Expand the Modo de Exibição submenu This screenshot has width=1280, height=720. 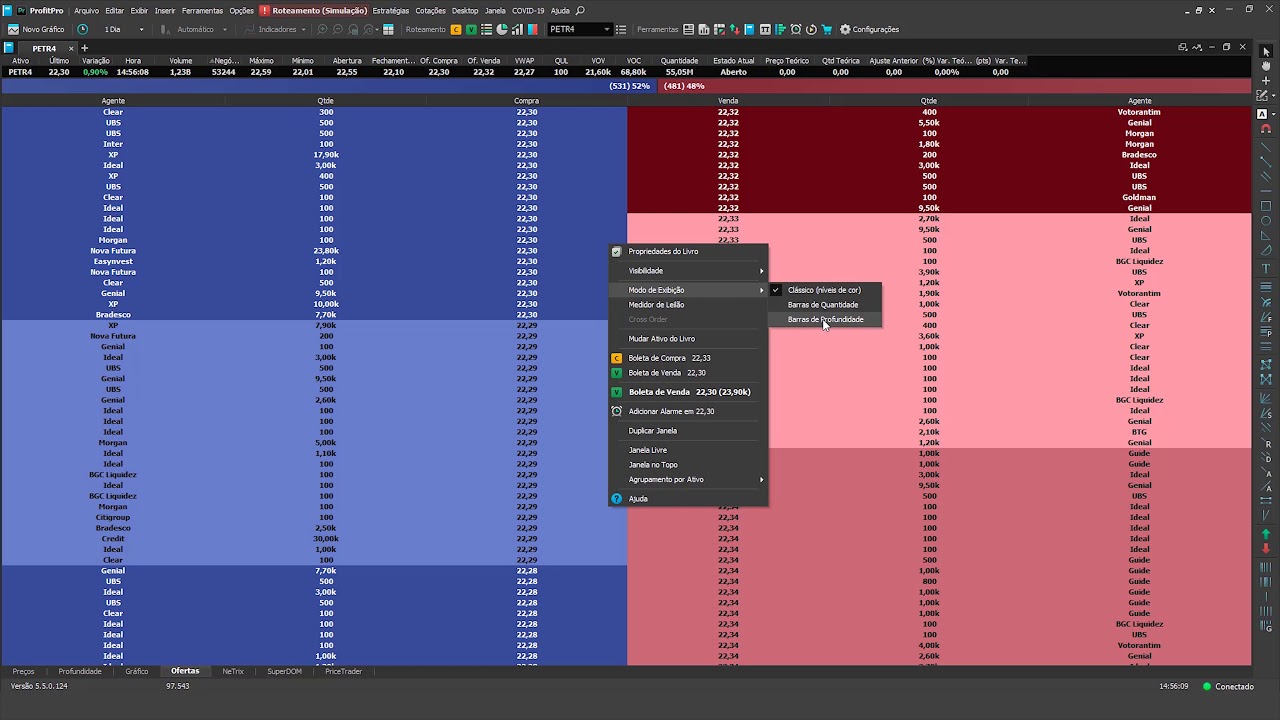click(x=688, y=290)
